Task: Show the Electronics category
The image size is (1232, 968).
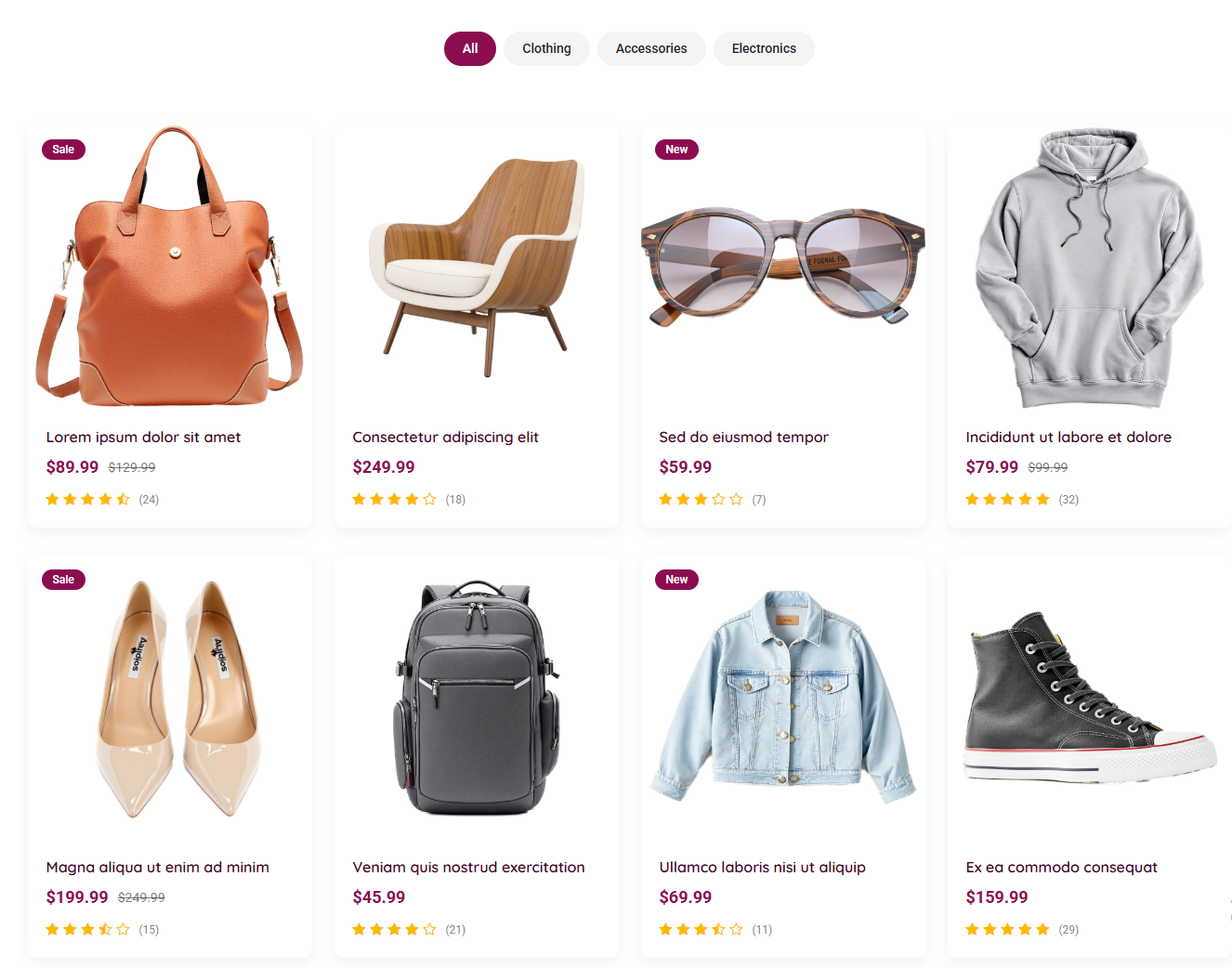Action: 764,48
